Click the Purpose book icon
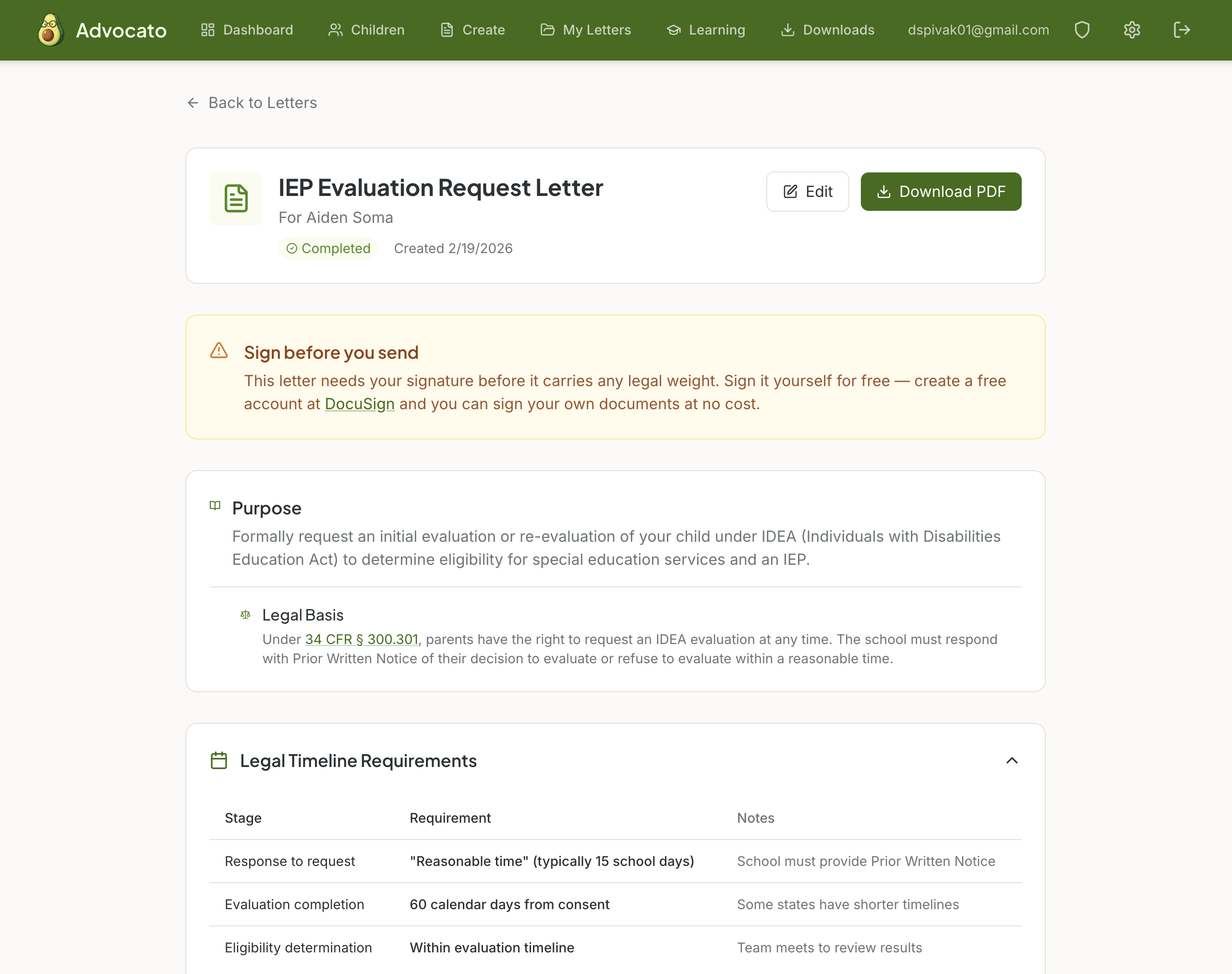The image size is (1232, 974). [215, 506]
